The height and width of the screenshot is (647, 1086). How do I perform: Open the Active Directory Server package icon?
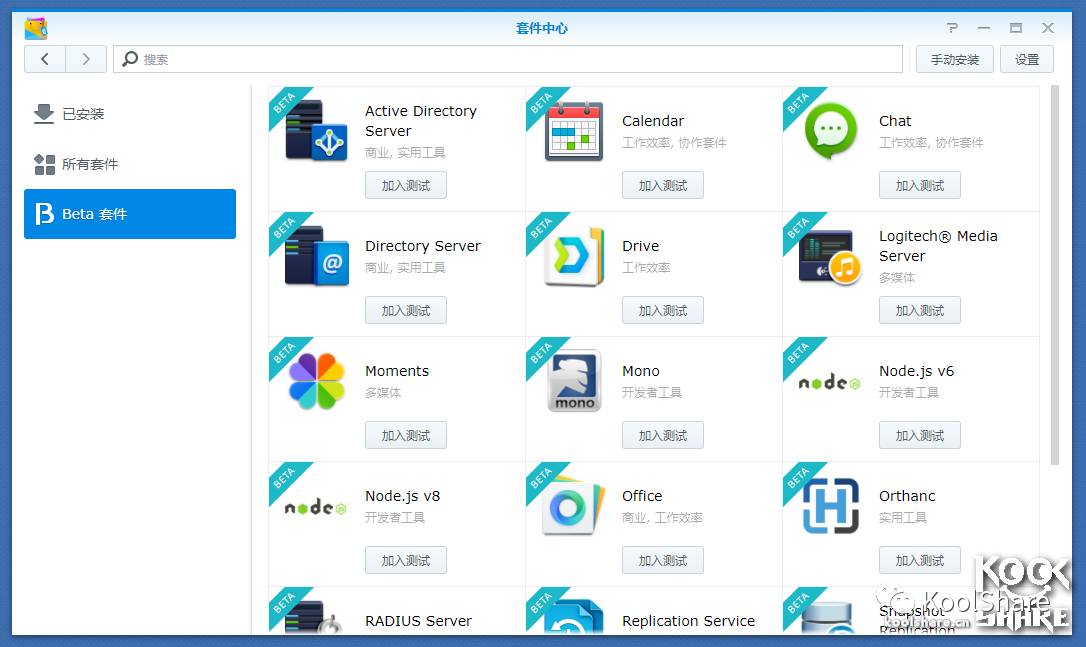click(317, 131)
